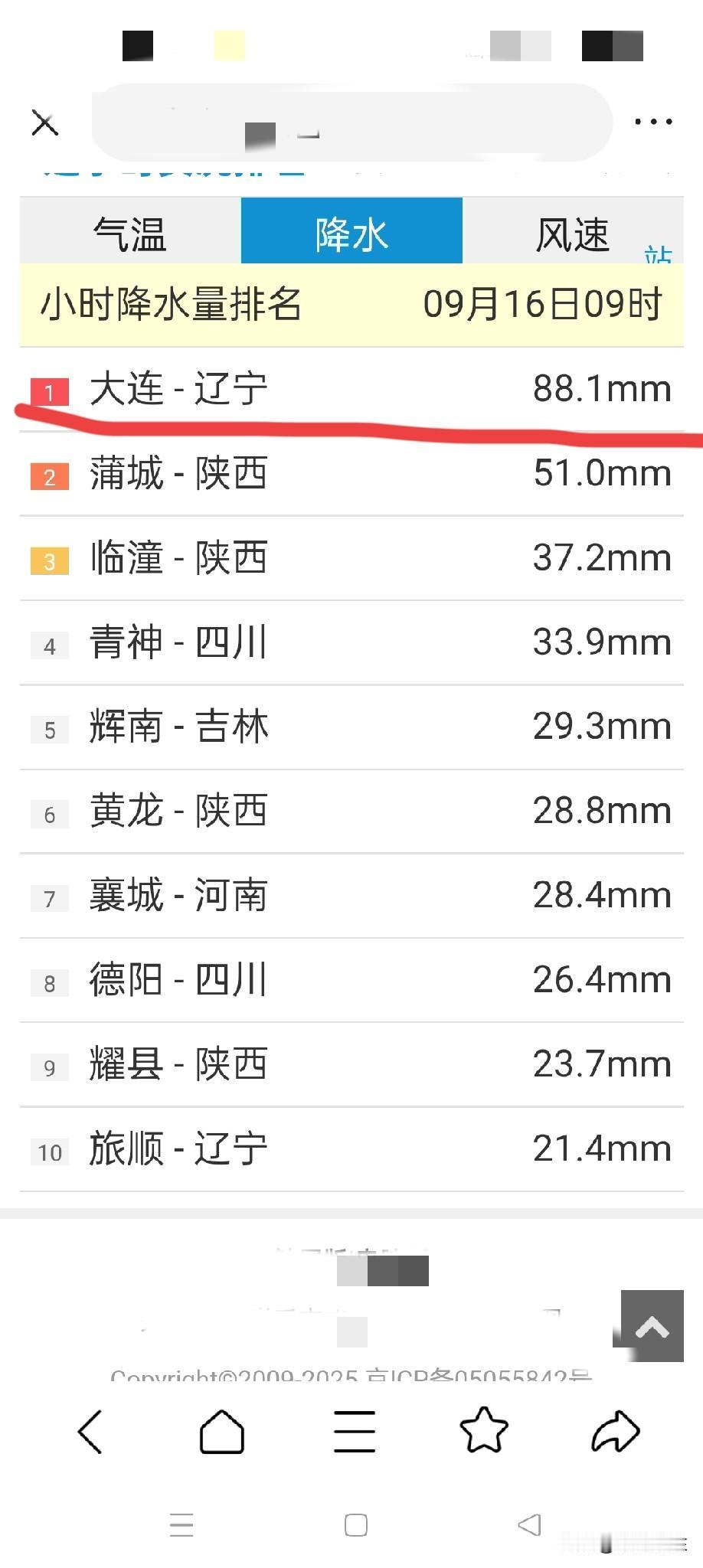The height and width of the screenshot is (1568, 703).
Task: Select the 青神 - 四川 row
Action: point(351,642)
